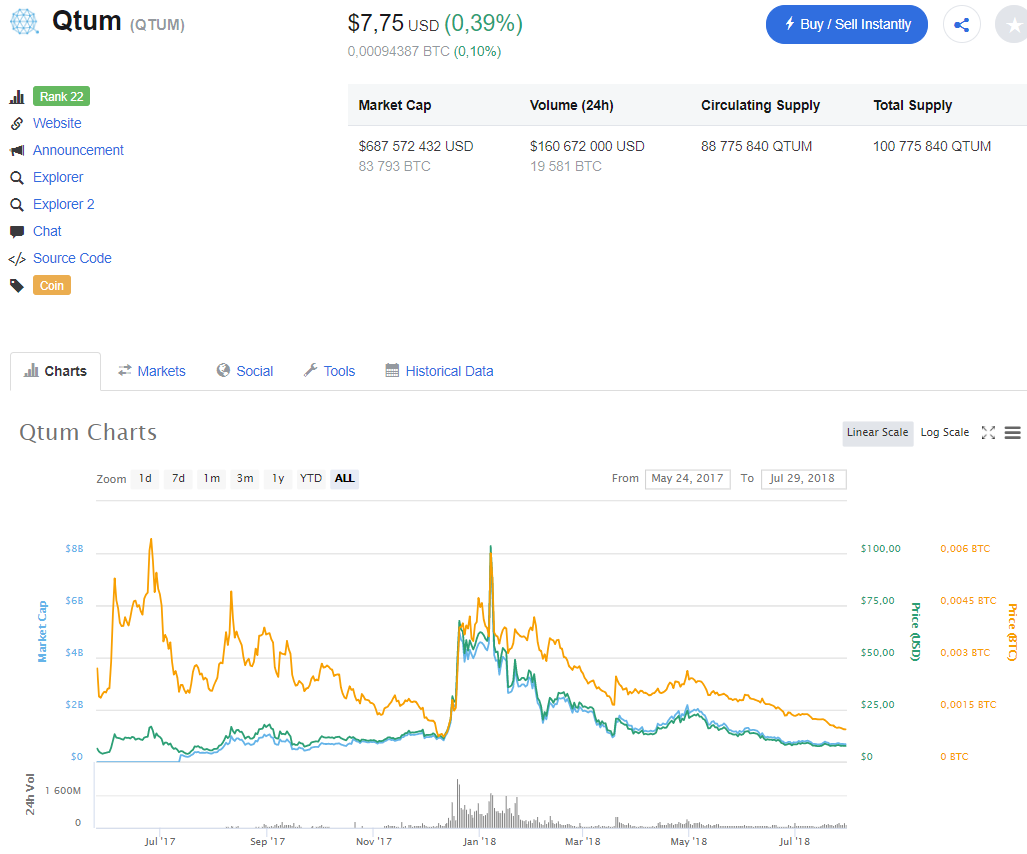
Task: Click the Qtum logo icon
Action: pyautogui.click(x=24, y=22)
